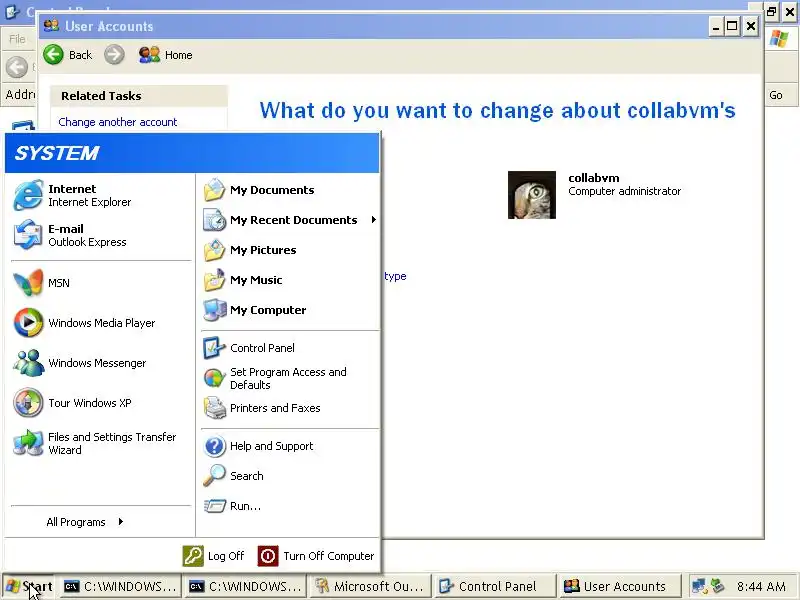The height and width of the screenshot is (600, 800).
Task: Click system clock showing 8:44 AM
Action: [761, 587]
